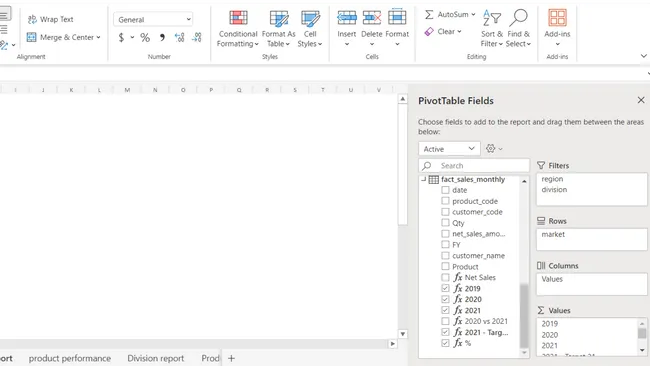This screenshot has height=366, width=650.
Task: Click the AutoSum sigma icon
Action: tap(429, 15)
